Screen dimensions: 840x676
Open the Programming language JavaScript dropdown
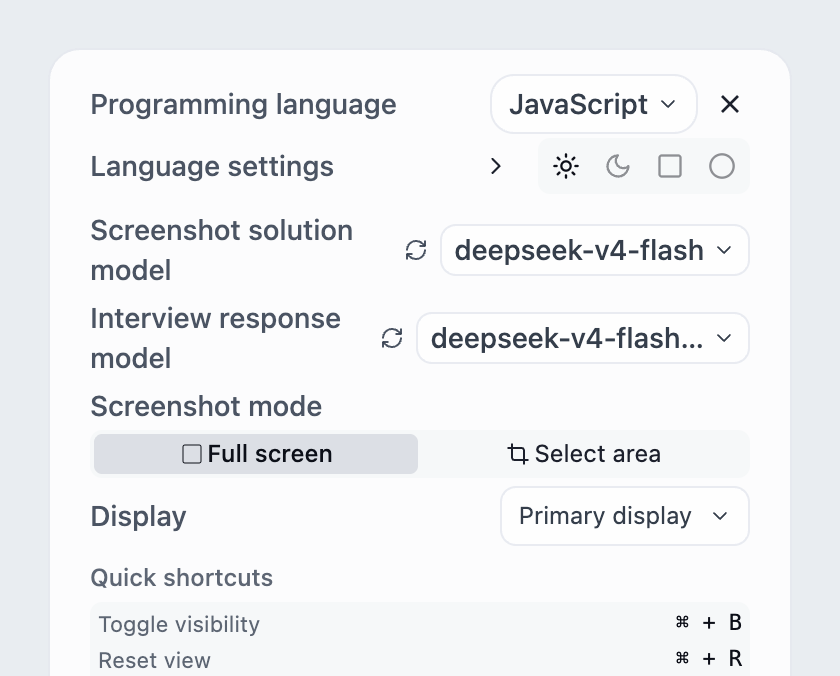click(x=594, y=104)
